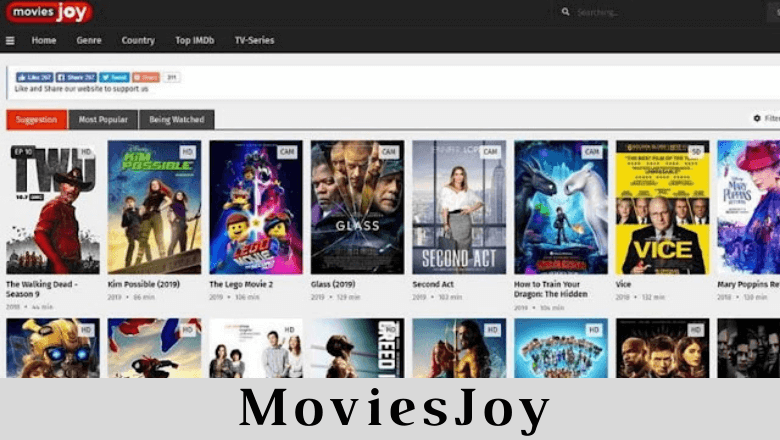Click the Facebook Share button
780x440 pixels.
click(x=76, y=77)
